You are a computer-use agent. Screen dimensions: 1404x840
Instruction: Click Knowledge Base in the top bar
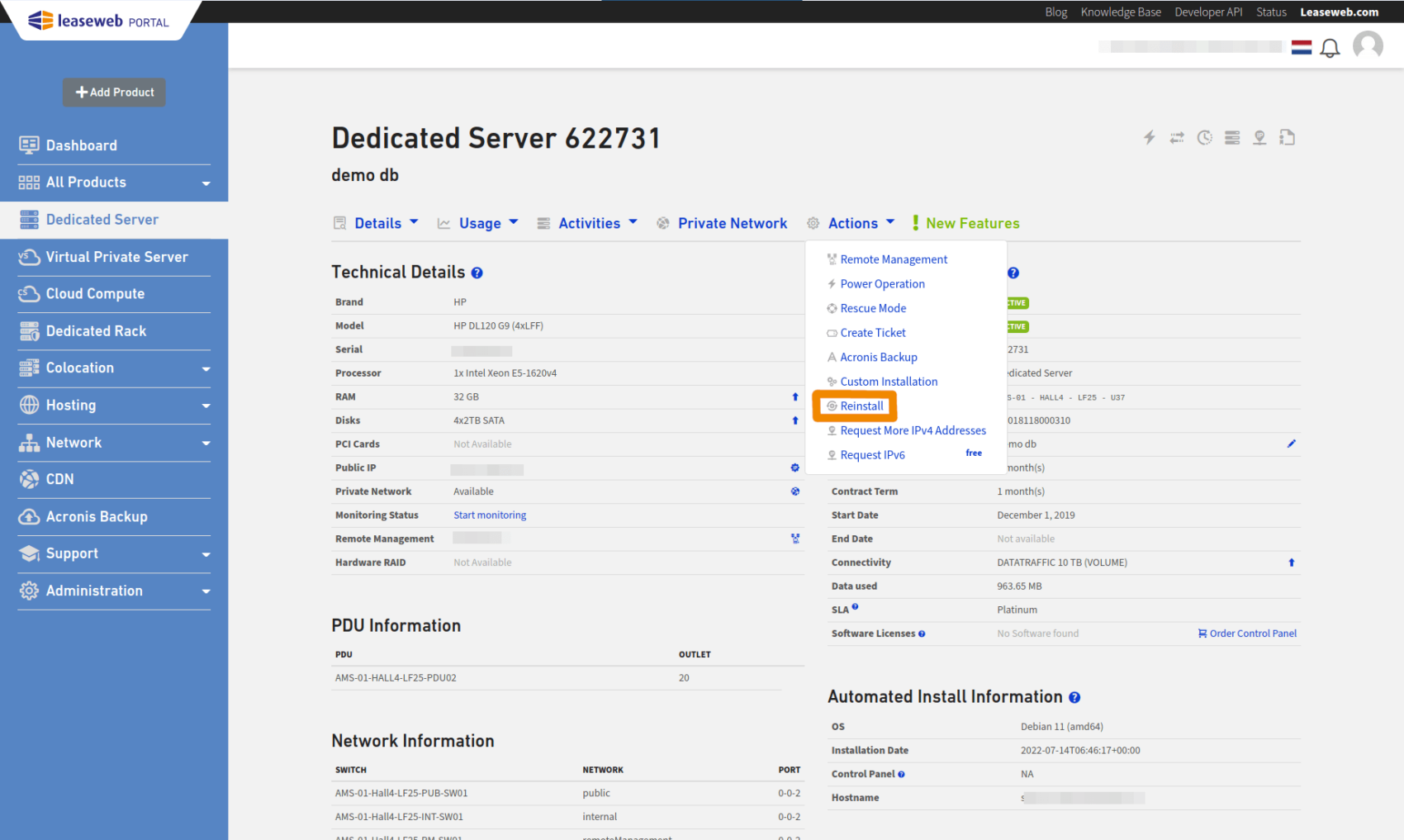(x=1120, y=12)
